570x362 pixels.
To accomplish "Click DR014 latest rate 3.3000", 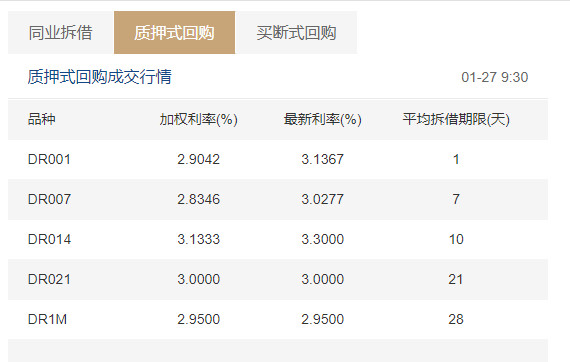I will click(x=322, y=239).
